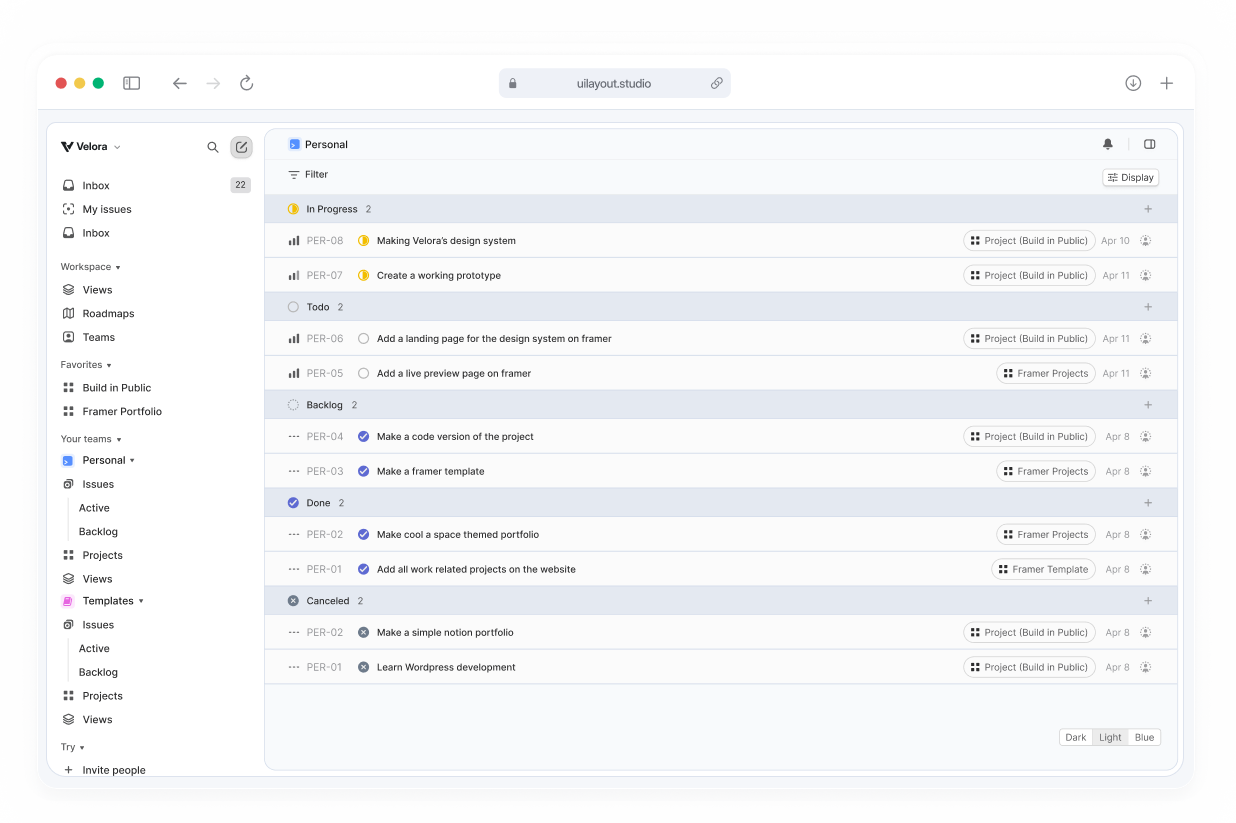Click priority bars icon on PER-05
1236x823 pixels.
click(294, 374)
